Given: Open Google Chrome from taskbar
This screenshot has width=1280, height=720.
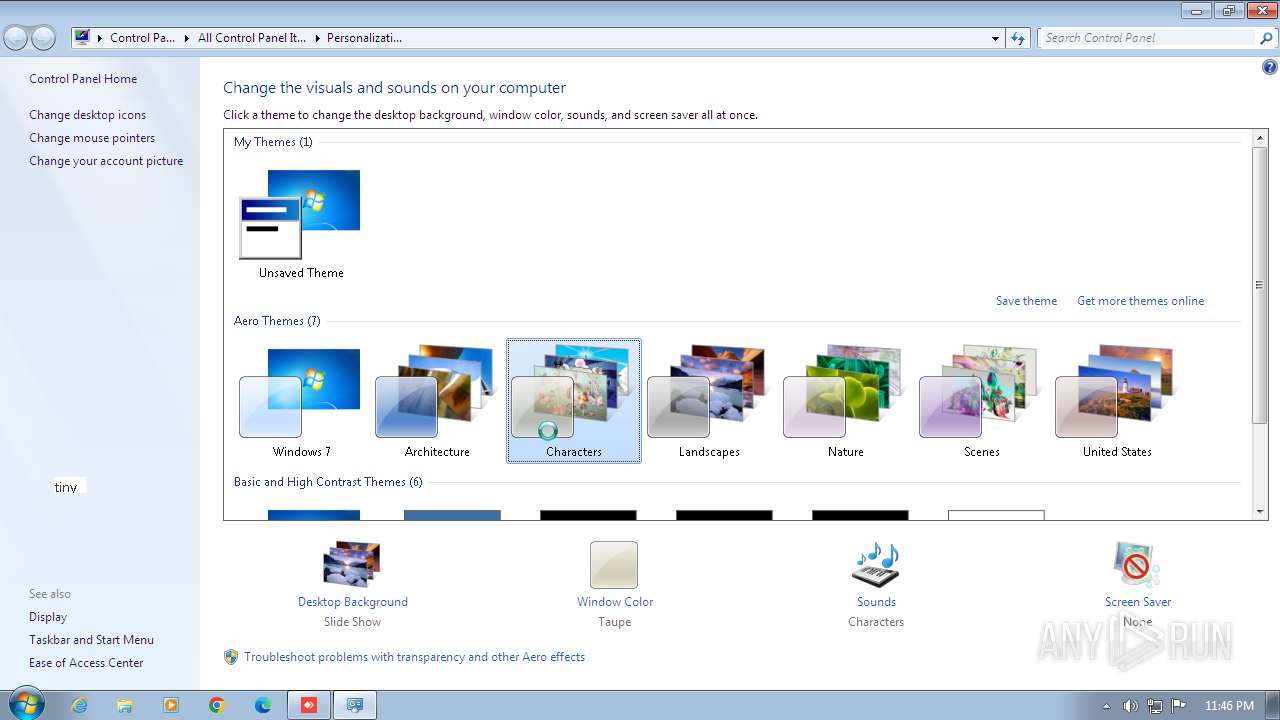Looking at the screenshot, I should (217, 705).
